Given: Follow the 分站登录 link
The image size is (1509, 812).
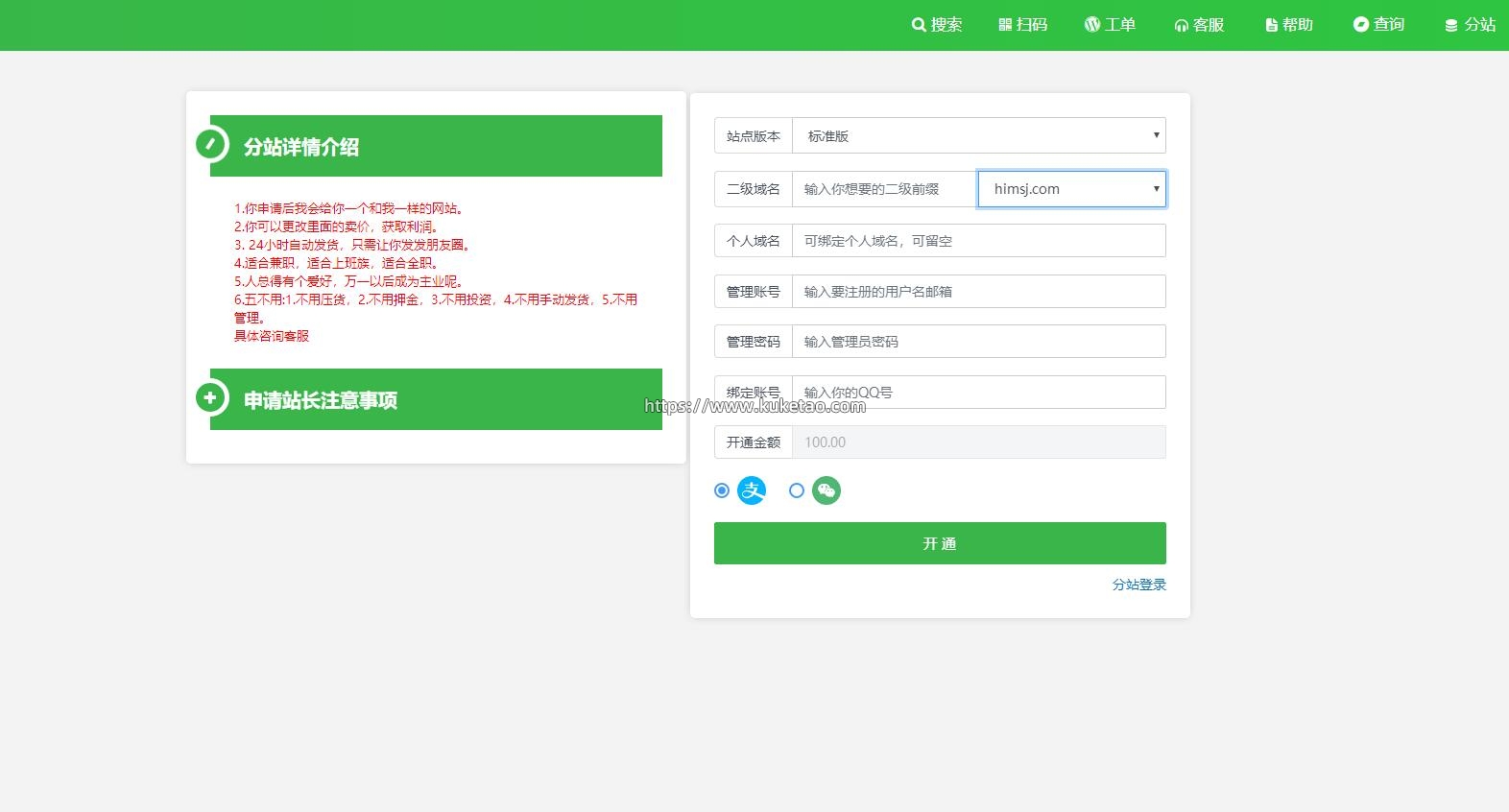Looking at the screenshot, I should pyautogui.click(x=1138, y=585).
